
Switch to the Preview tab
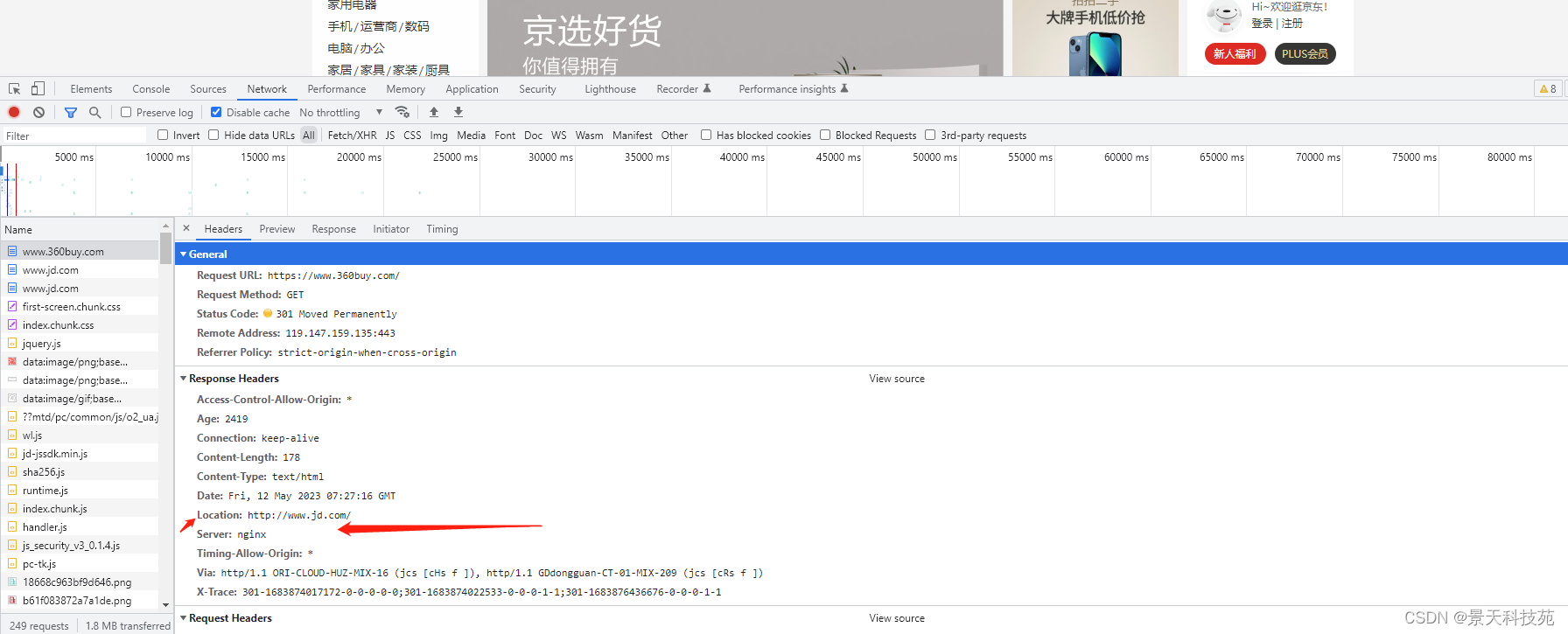point(277,229)
